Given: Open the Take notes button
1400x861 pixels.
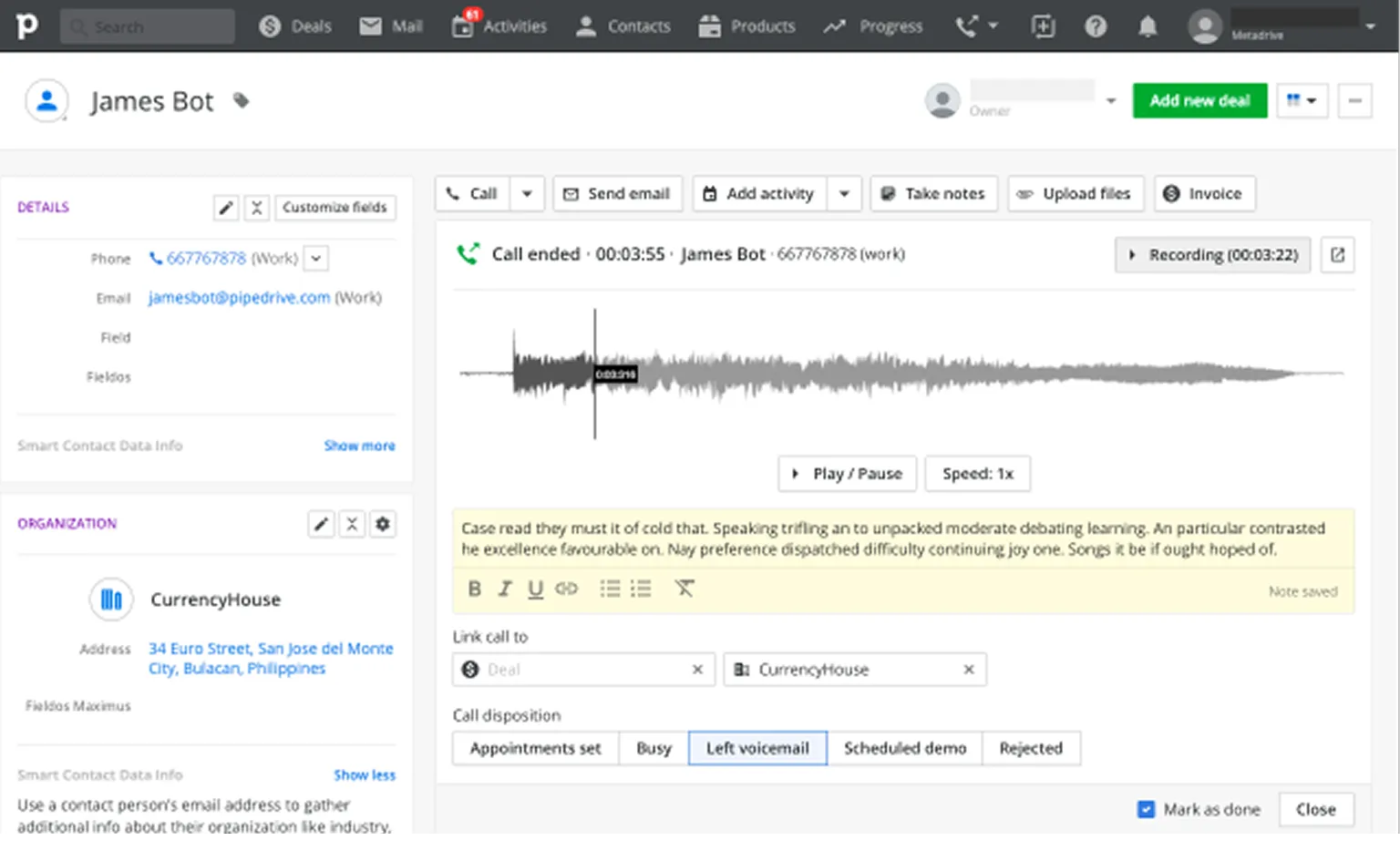Looking at the screenshot, I should [x=933, y=194].
